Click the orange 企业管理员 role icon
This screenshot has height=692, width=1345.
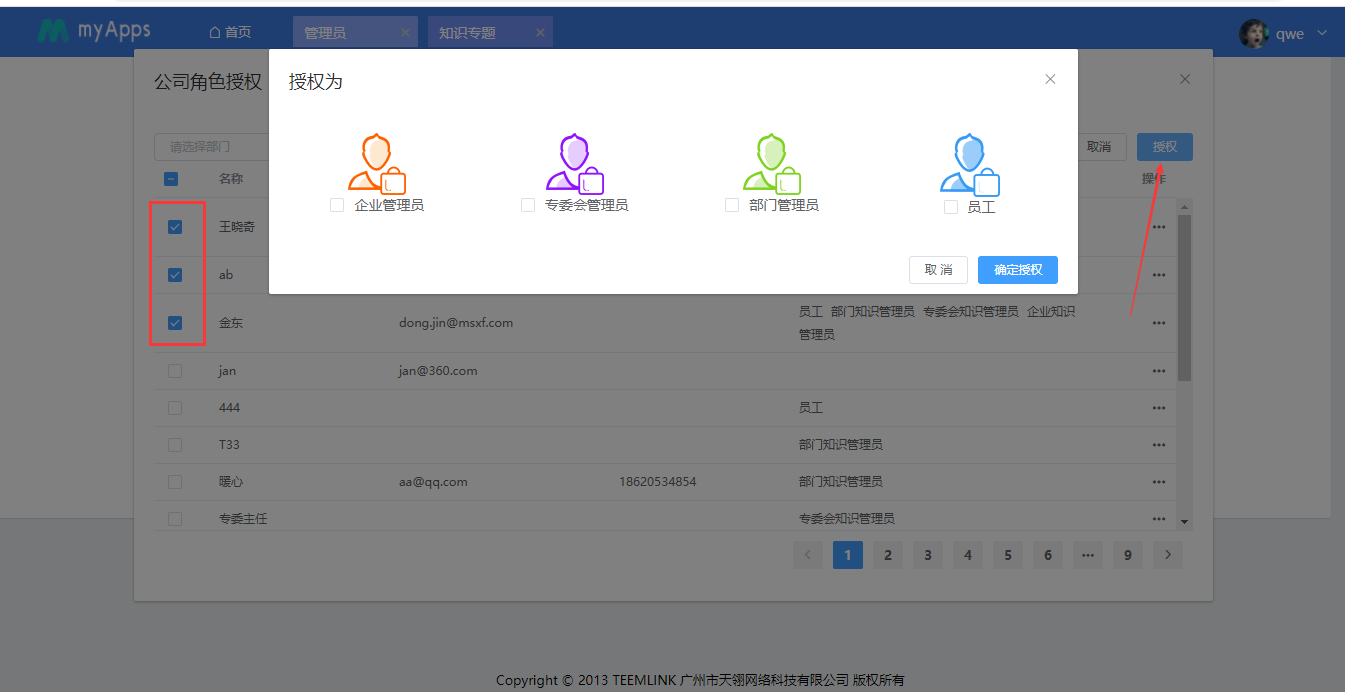(376, 162)
